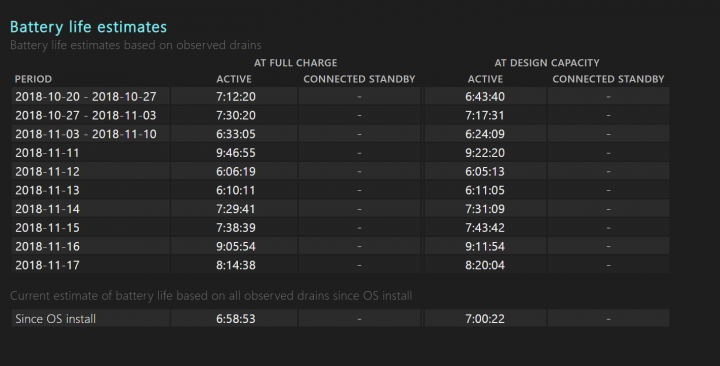Click the Battery life estimates heading
The width and height of the screenshot is (720, 366).
[x=88, y=27]
